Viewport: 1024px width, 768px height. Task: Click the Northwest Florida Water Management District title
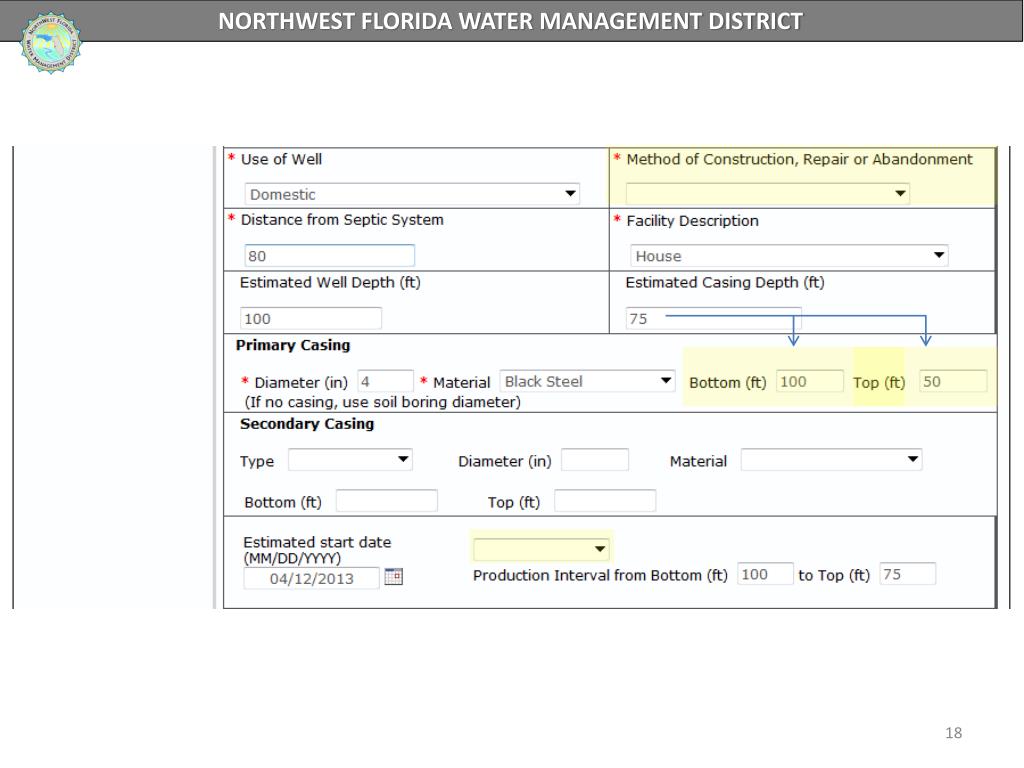(x=510, y=21)
